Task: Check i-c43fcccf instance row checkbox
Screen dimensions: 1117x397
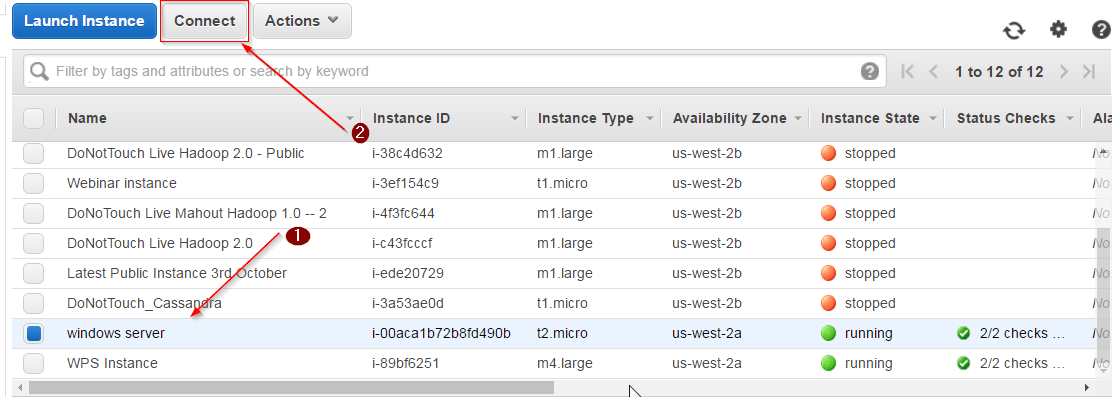Action: (x=33, y=243)
